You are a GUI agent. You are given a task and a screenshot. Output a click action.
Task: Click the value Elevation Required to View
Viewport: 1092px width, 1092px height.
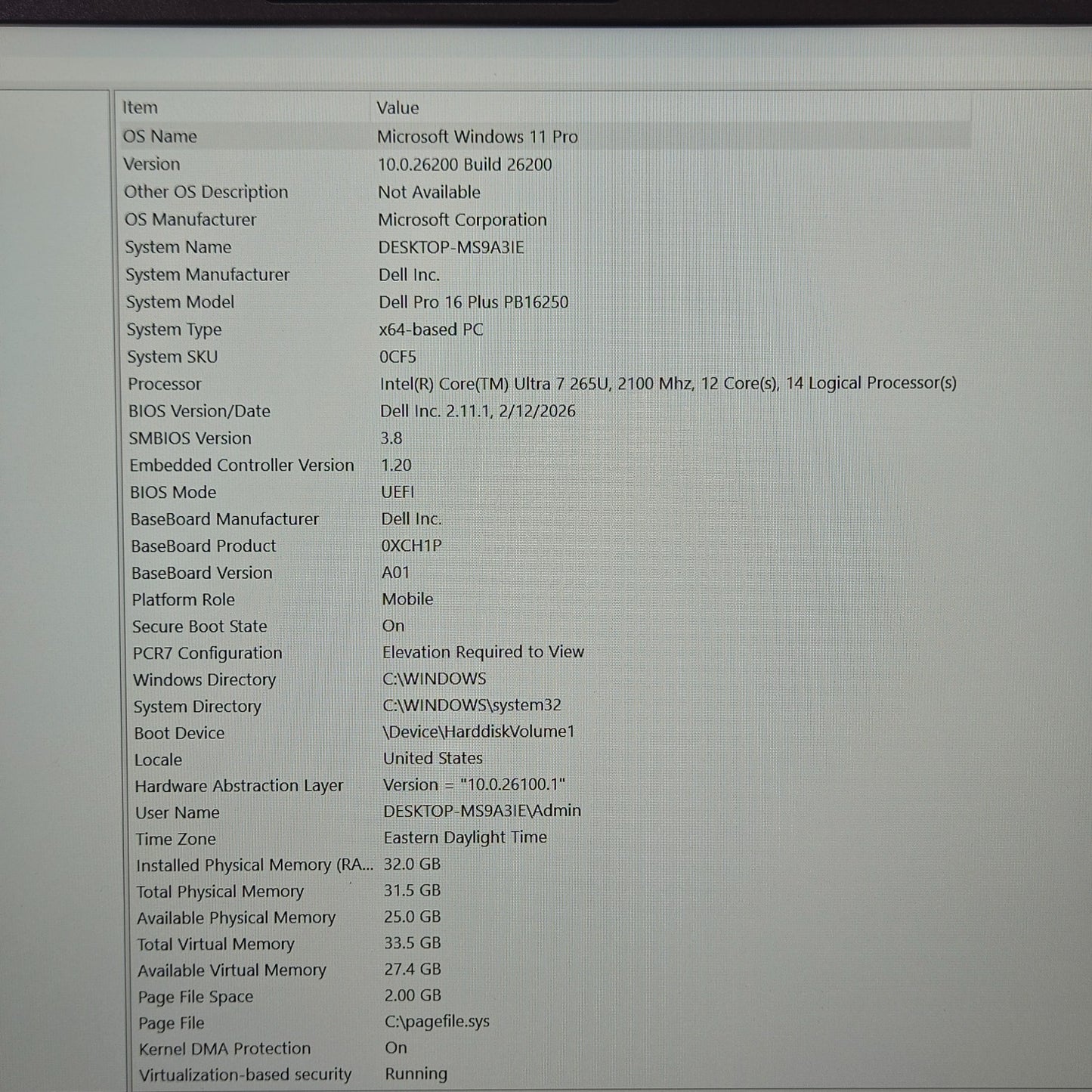pos(484,652)
